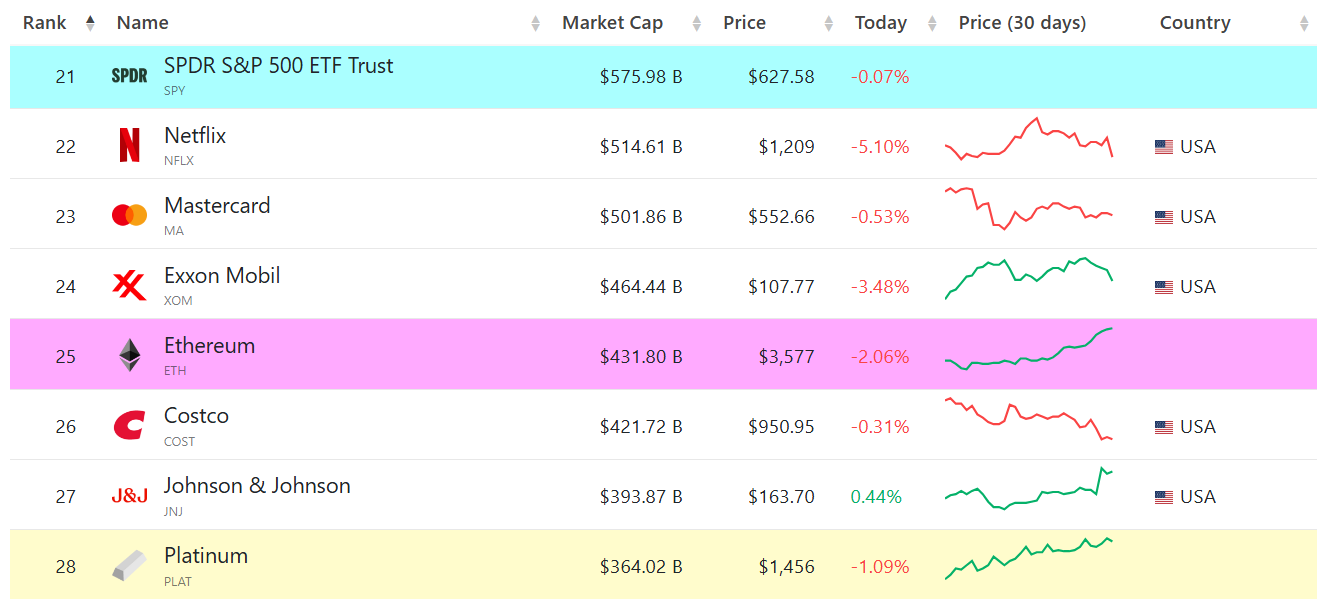
Task: Click Mastercard price $552.66
Action: point(781,217)
